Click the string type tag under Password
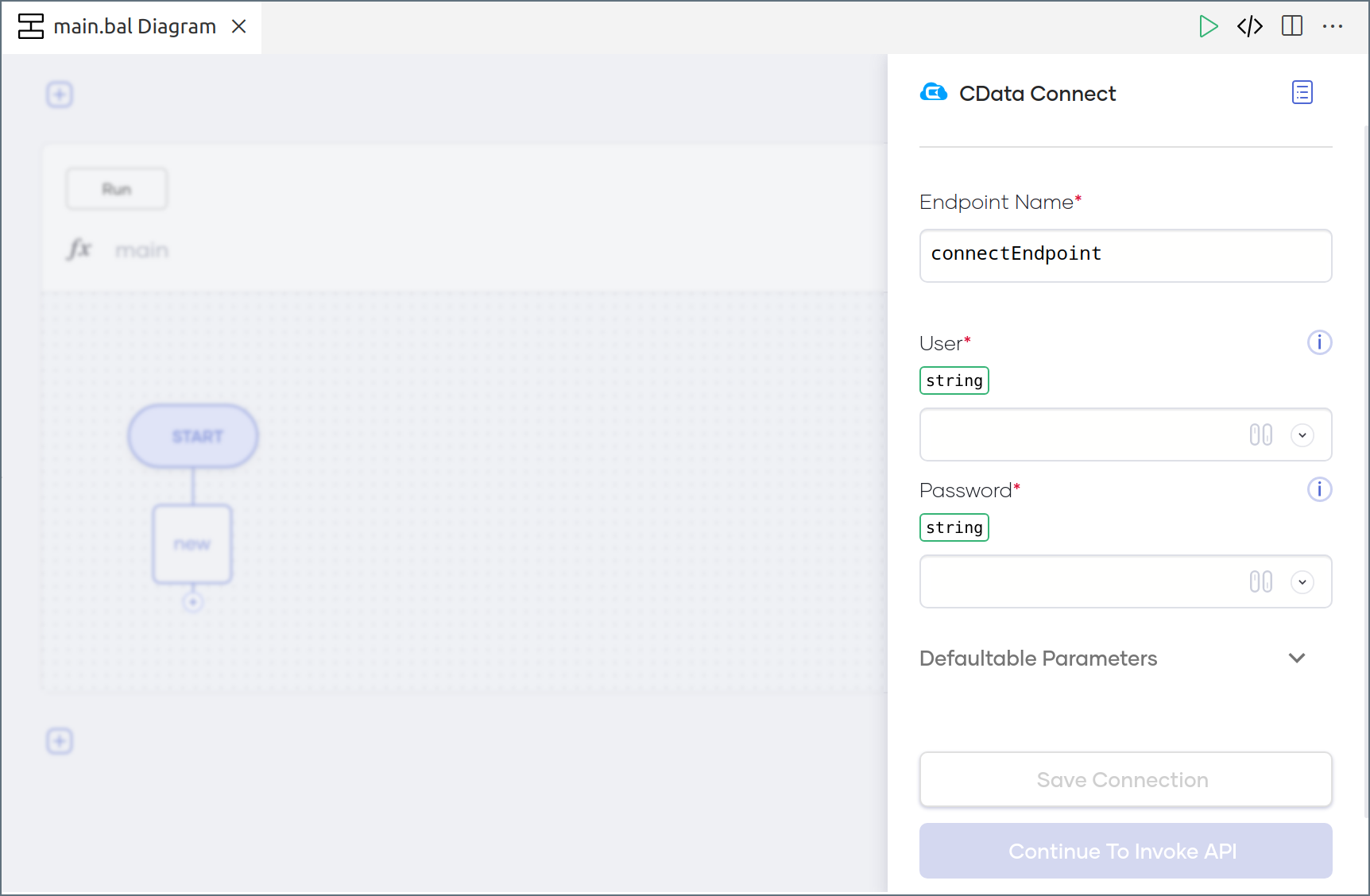 coord(954,527)
